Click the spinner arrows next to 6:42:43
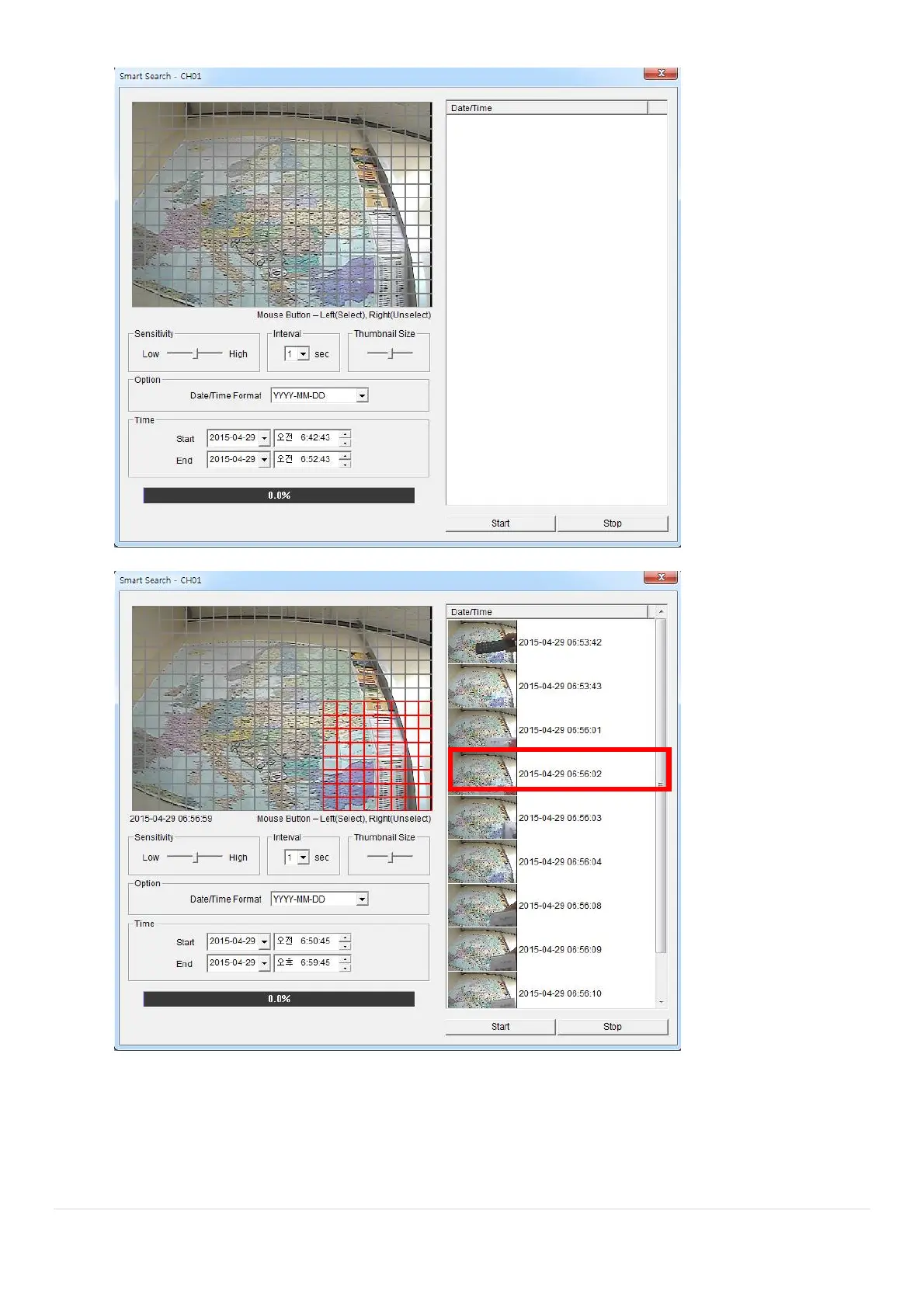This screenshot has height=1308, width=924. 345,438
